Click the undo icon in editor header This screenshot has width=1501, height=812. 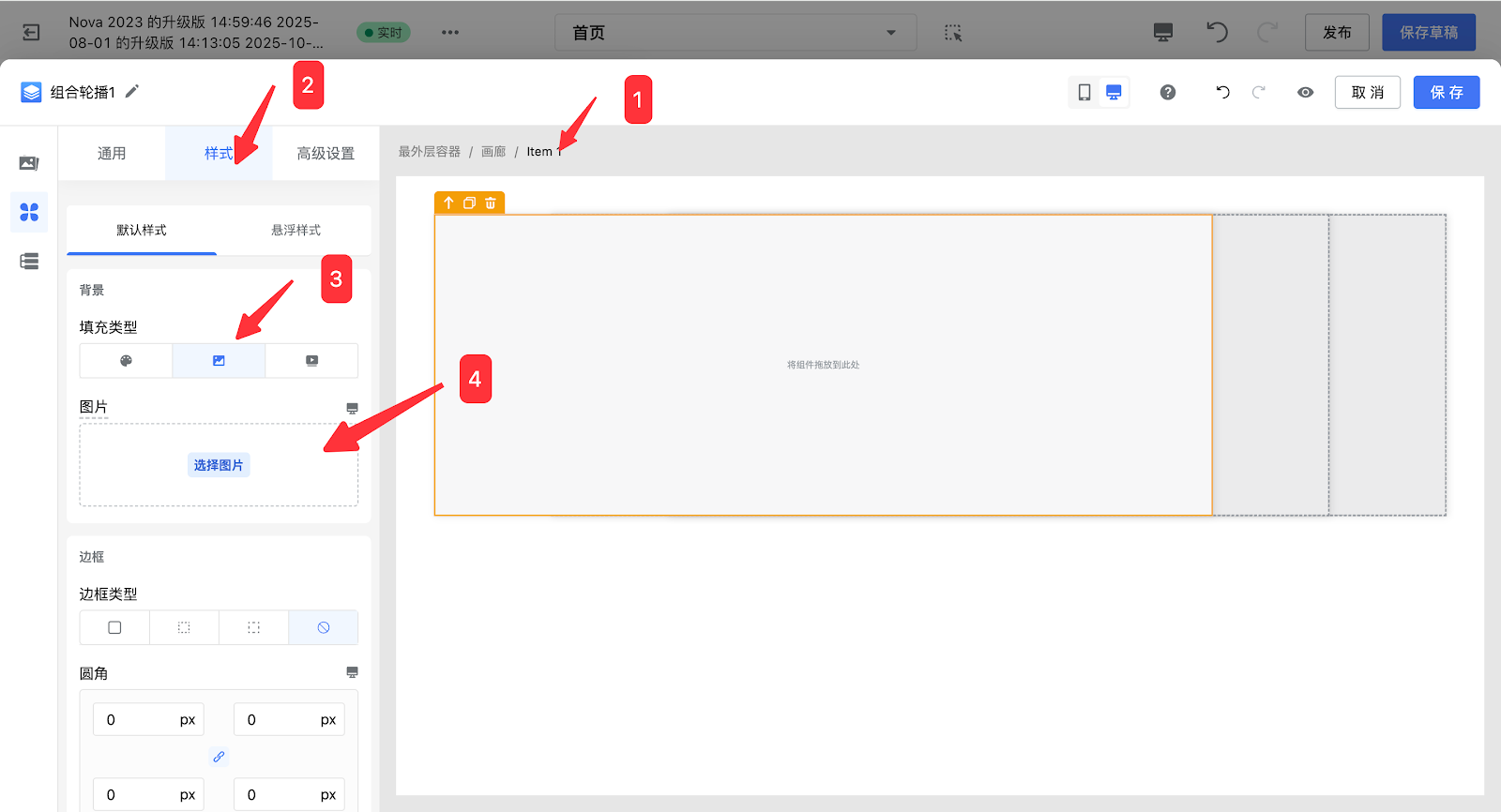point(1222,92)
